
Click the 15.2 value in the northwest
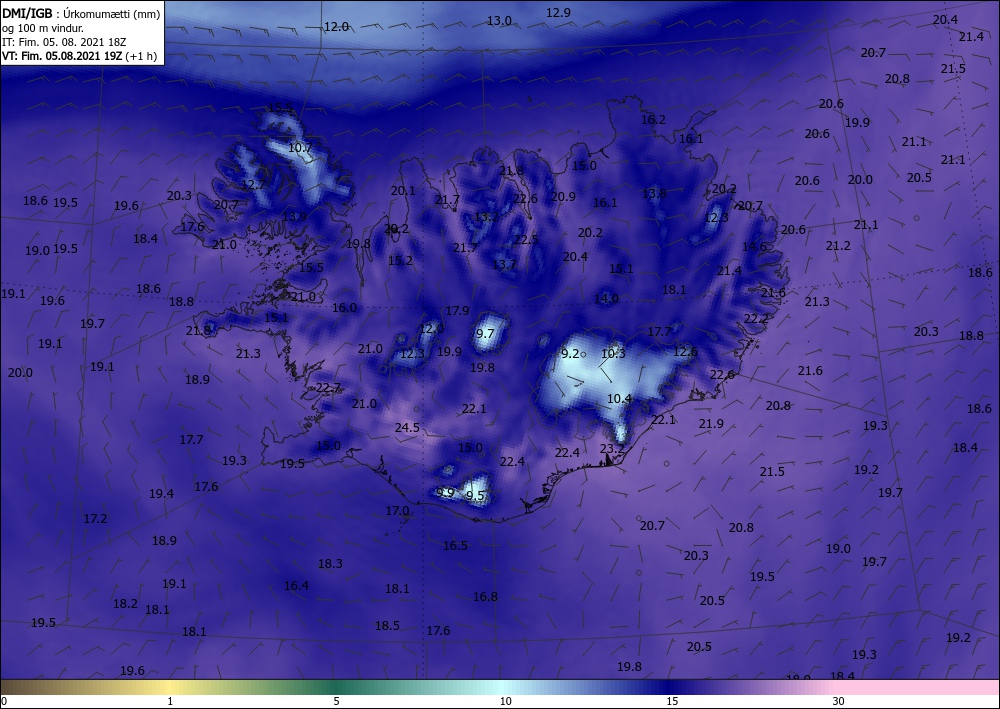401,260
